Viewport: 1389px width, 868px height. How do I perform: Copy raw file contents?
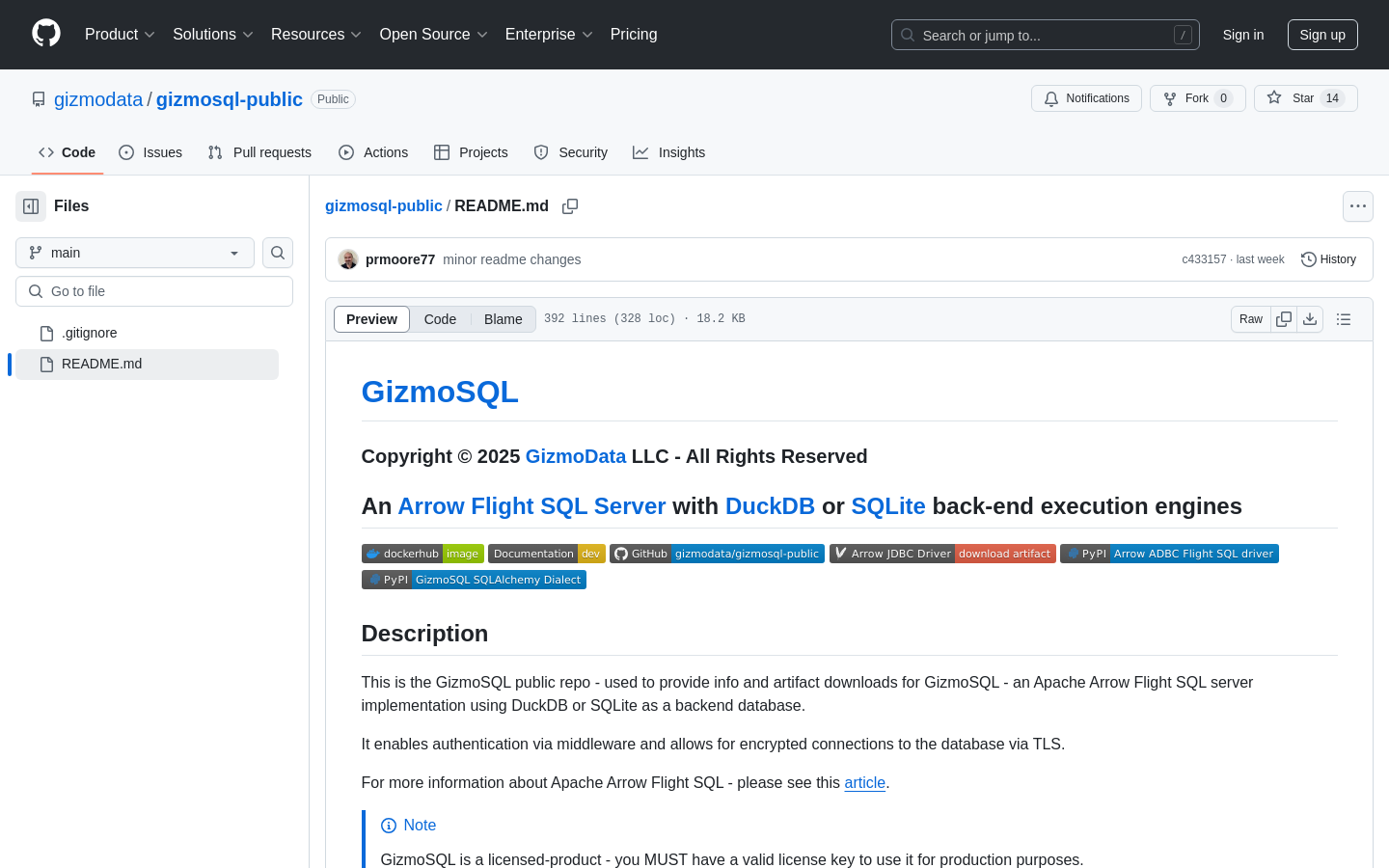pyautogui.click(x=1284, y=319)
